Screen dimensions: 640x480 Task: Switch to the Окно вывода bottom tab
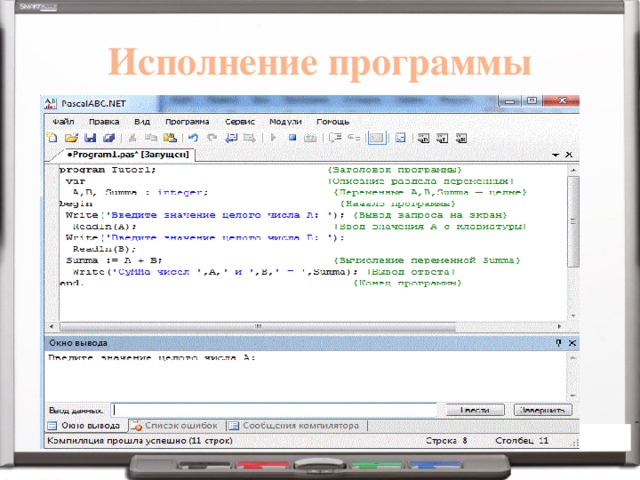[x=86, y=426]
